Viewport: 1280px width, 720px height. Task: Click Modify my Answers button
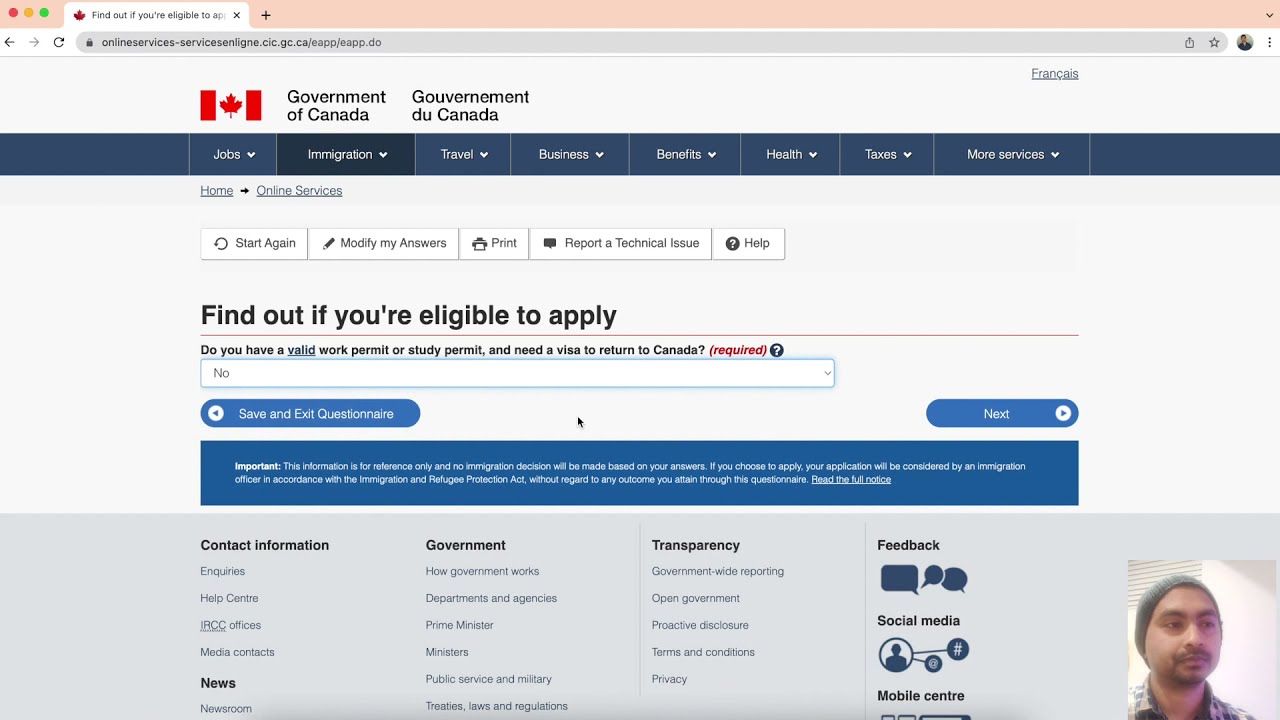[384, 243]
